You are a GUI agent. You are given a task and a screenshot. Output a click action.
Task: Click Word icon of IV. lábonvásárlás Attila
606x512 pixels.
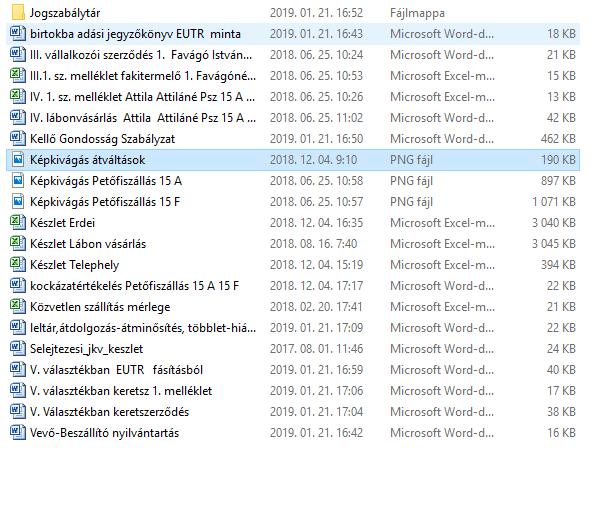18,117
